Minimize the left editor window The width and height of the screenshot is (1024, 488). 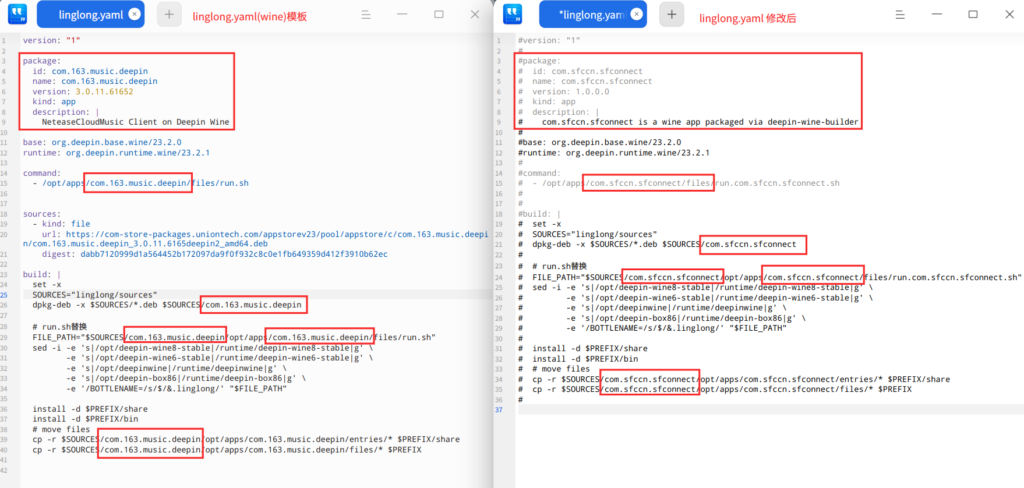pyautogui.click(x=403, y=15)
